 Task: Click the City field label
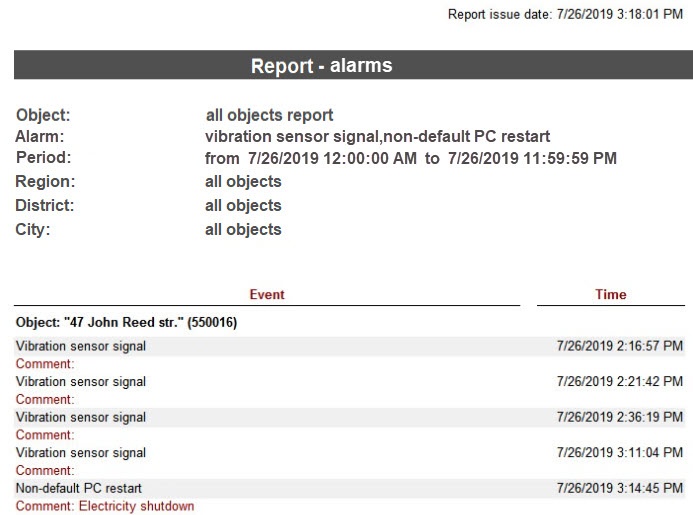click(33, 229)
